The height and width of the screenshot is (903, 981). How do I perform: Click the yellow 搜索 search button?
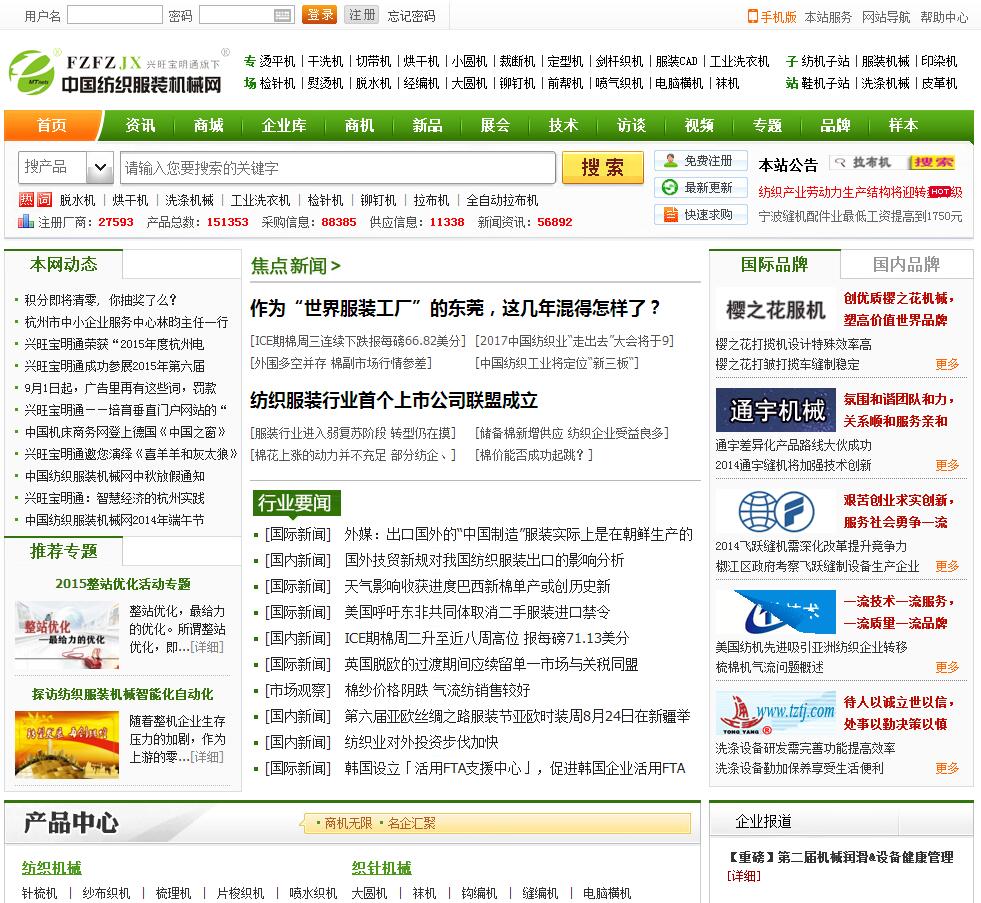[x=602, y=167]
